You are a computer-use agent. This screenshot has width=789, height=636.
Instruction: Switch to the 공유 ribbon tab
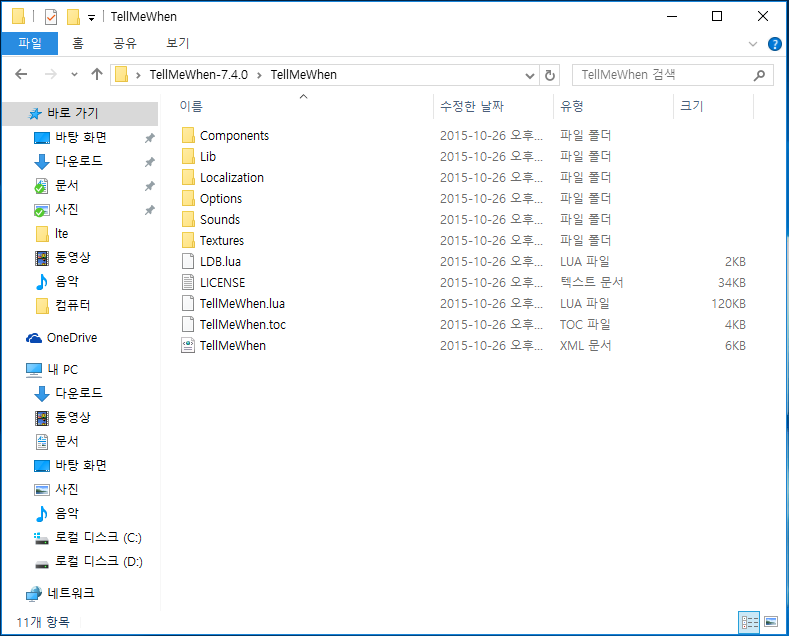point(125,43)
